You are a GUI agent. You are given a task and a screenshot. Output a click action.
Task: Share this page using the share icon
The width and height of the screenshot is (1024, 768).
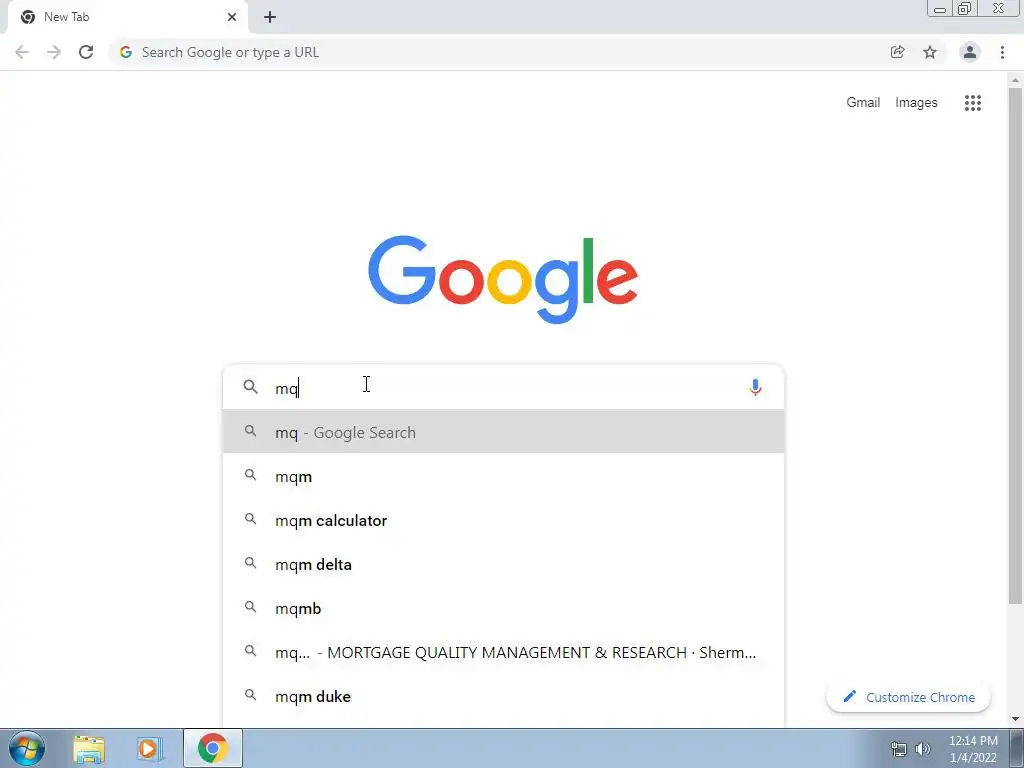897,52
